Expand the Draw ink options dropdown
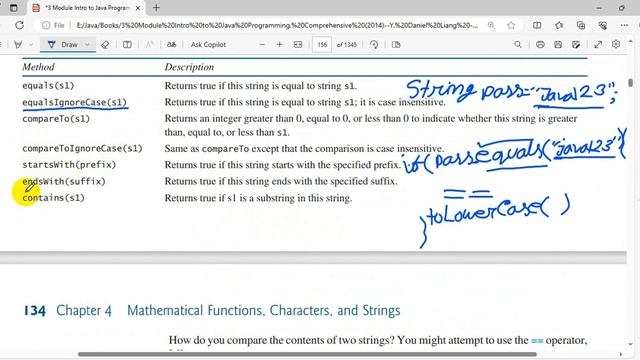Image resolution: width=640 pixels, height=360 pixels. [x=87, y=44]
